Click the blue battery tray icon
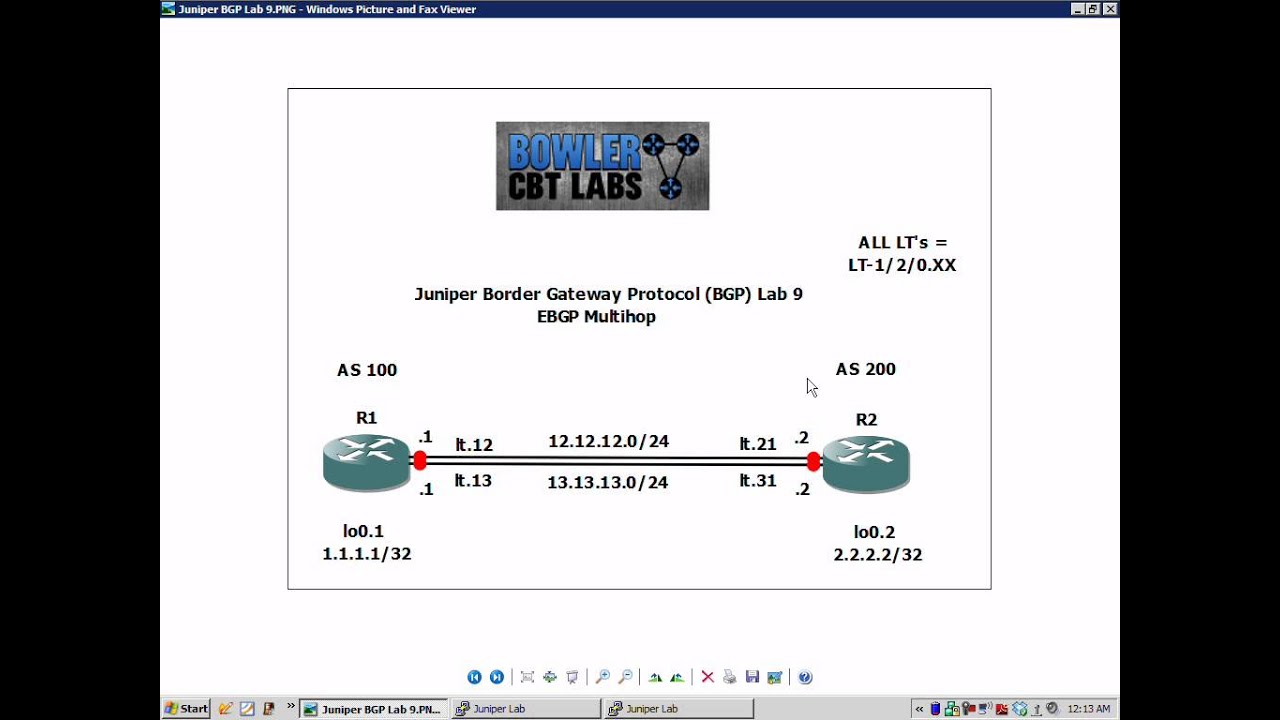This screenshot has height=720, width=1280. [x=936, y=709]
